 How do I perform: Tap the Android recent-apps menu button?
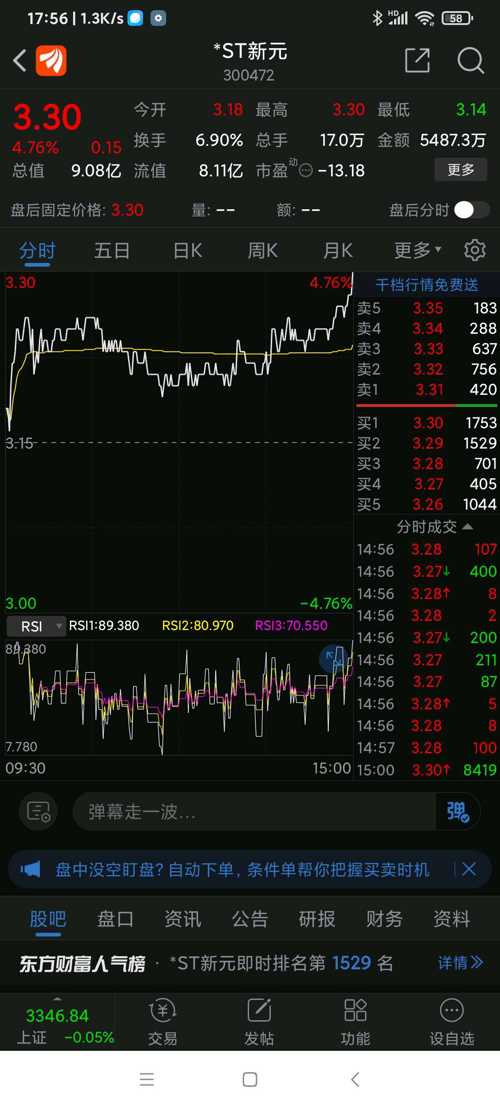[x=147, y=1079]
